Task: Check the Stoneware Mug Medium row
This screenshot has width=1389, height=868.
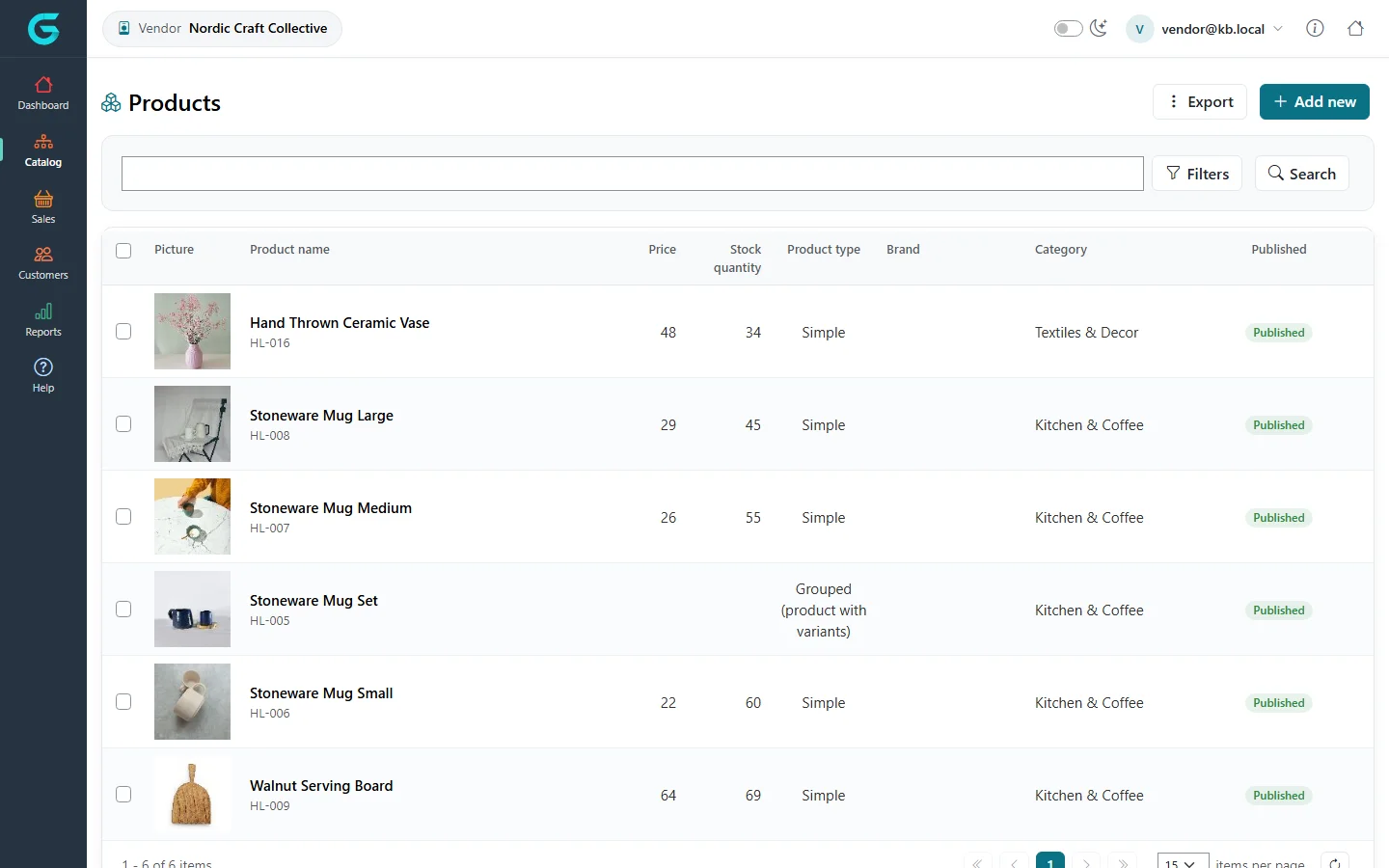Action: pyautogui.click(x=123, y=517)
